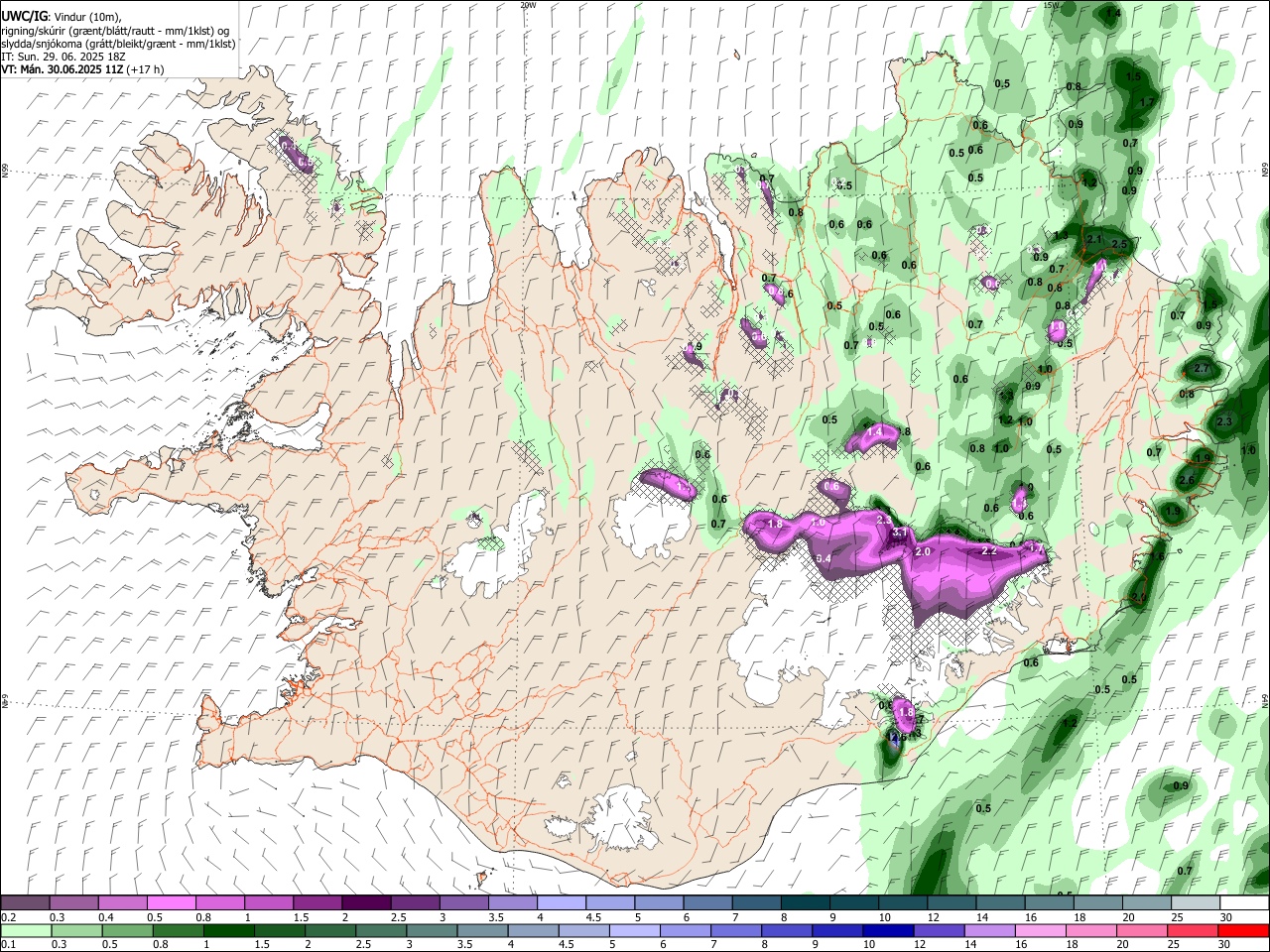The height and width of the screenshot is (952, 1270).
Task: Click the '20W' longitude label
Action: pyautogui.click(x=528, y=5)
